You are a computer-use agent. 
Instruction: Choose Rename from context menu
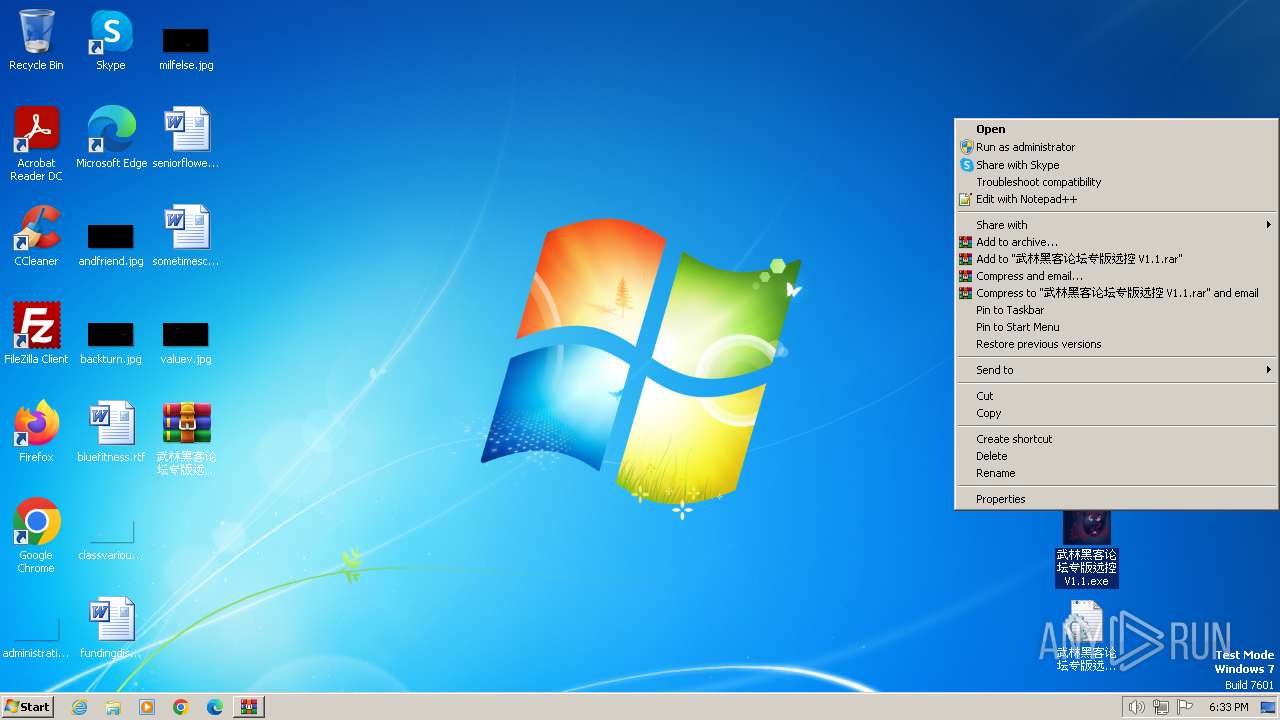1116,473
